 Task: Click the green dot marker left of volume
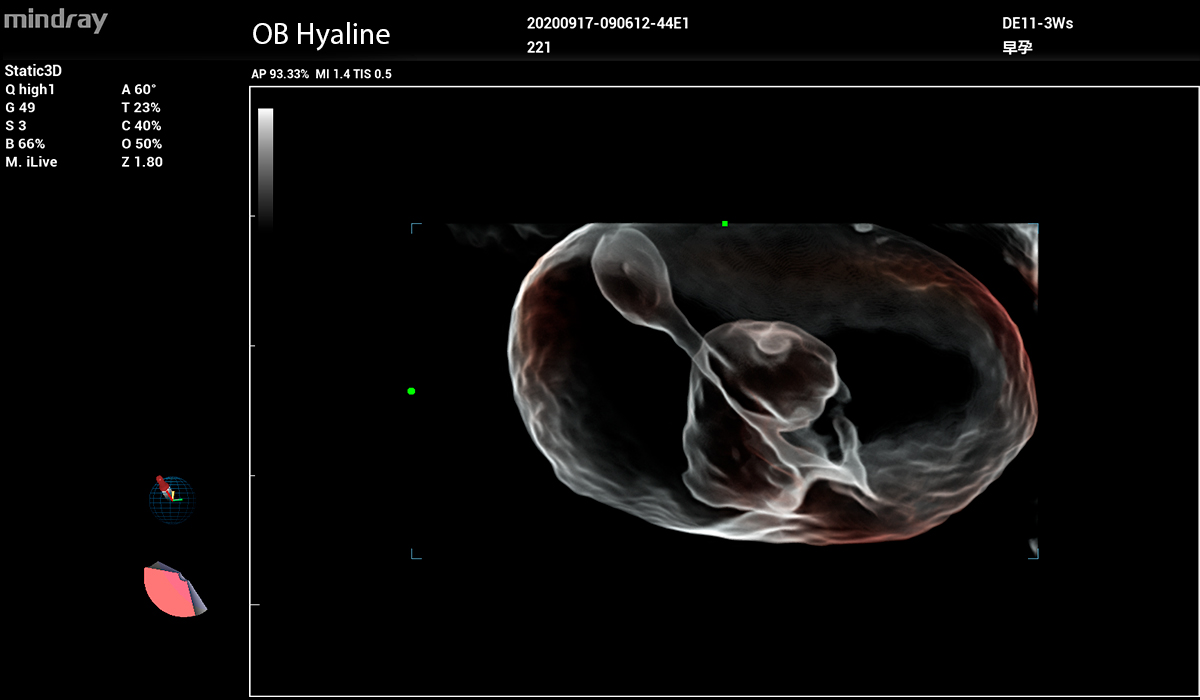click(x=411, y=391)
